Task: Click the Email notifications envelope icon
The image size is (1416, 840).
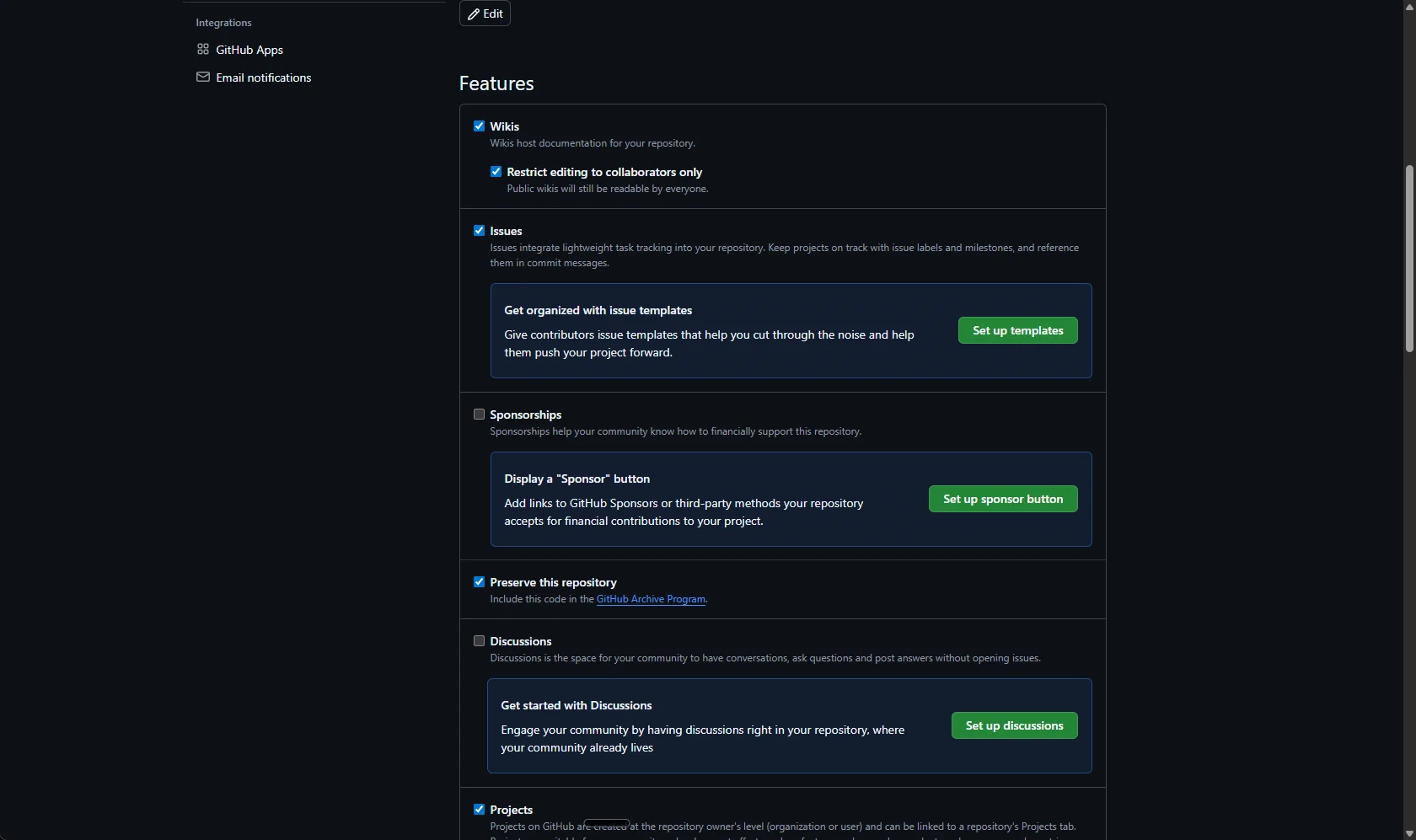Action: (202, 77)
